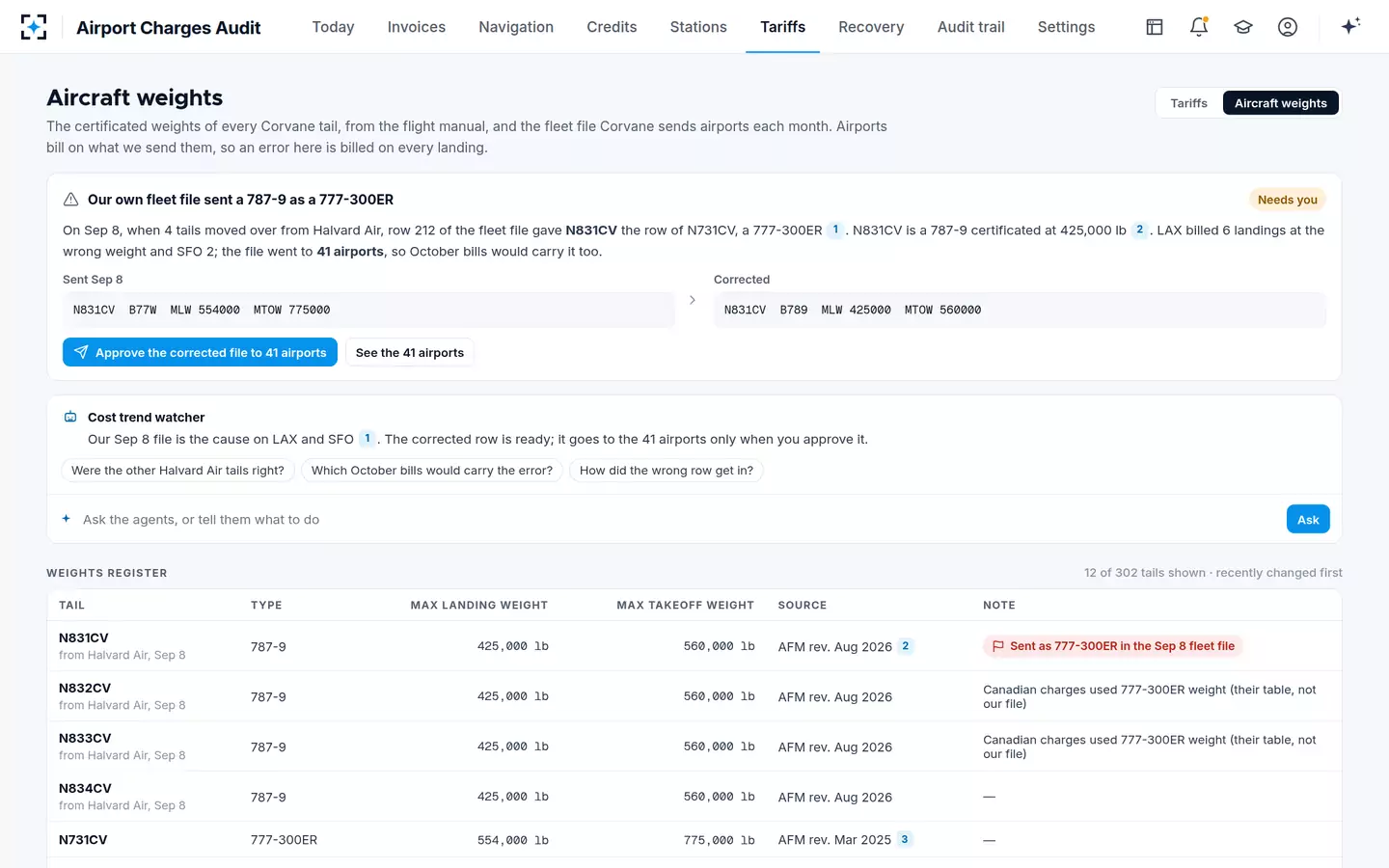Viewport: 1389px width, 868px height.
Task: Open the Stations tab
Action: coord(698,27)
